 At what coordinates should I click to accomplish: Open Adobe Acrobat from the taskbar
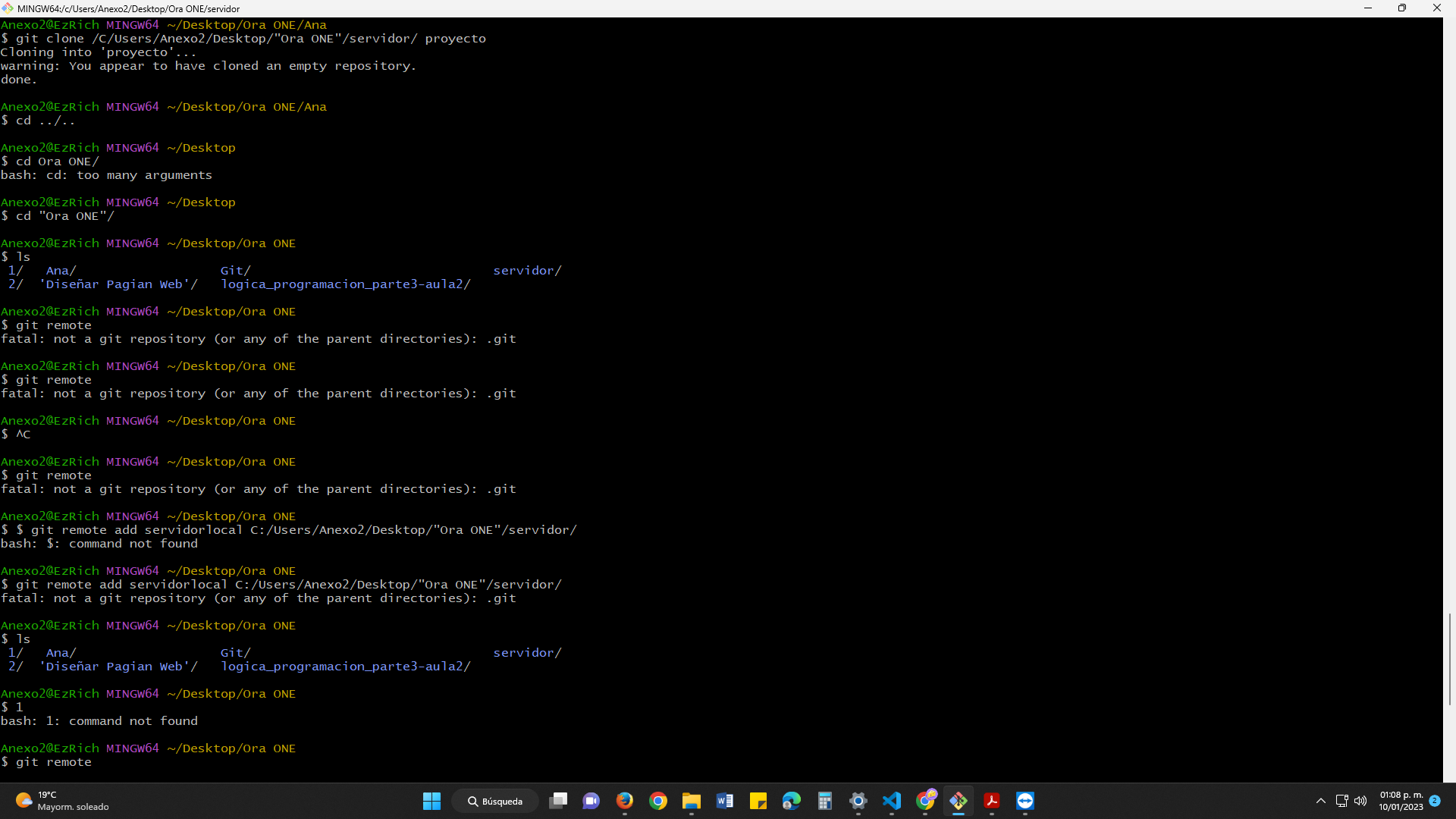point(992,801)
